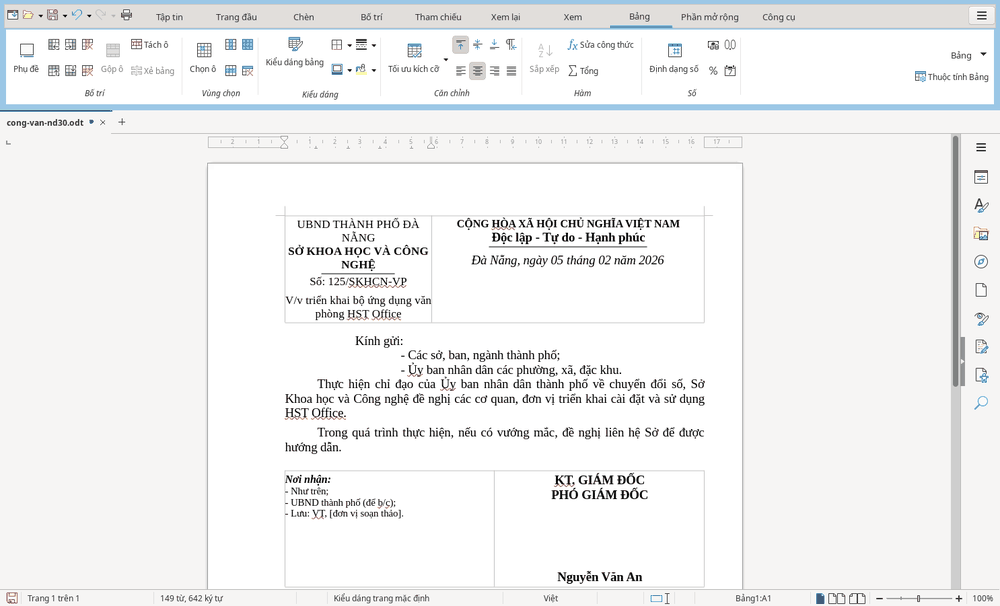This screenshot has height=606, width=1000.
Task: Expand Tối ưu kích cỡ dropdown arrow
Action: pyautogui.click(x=446, y=59)
